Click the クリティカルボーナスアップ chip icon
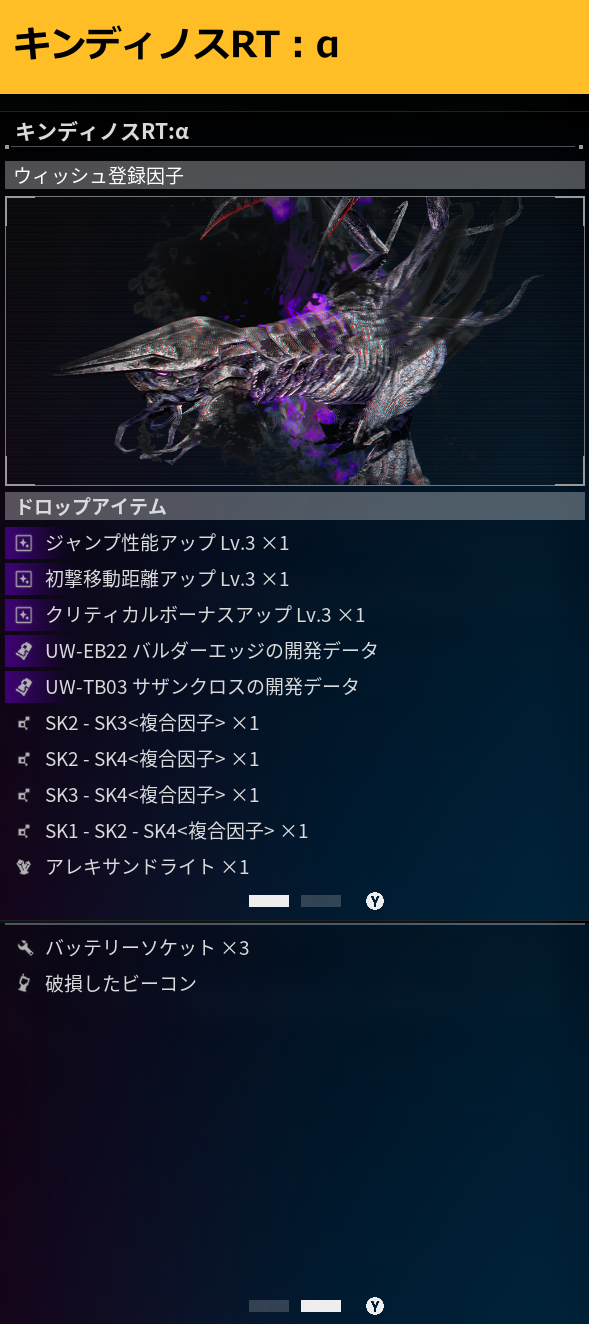This screenshot has height=1324, width=589. [24, 615]
